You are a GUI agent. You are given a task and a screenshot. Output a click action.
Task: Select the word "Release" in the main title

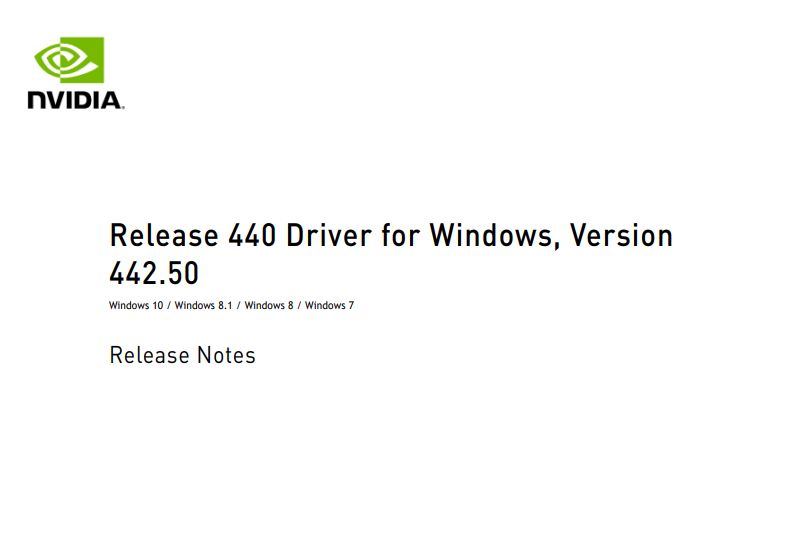164,236
